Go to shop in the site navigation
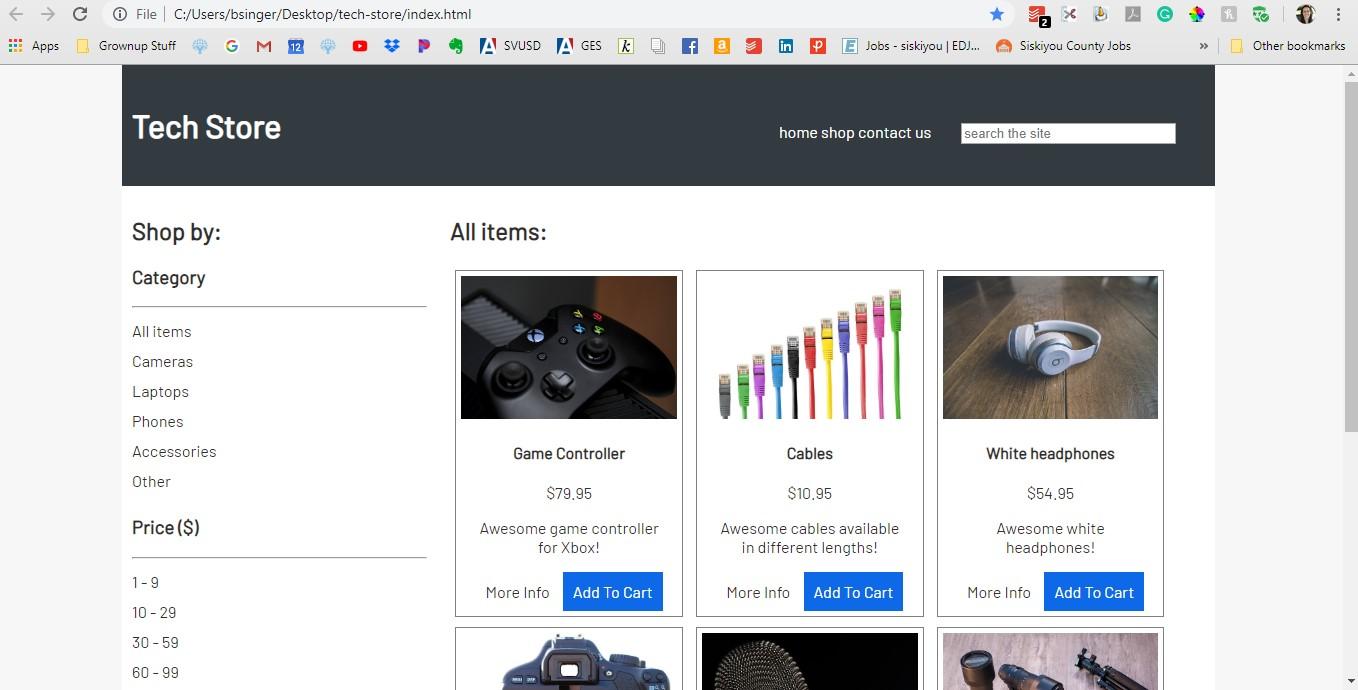 tap(838, 133)
